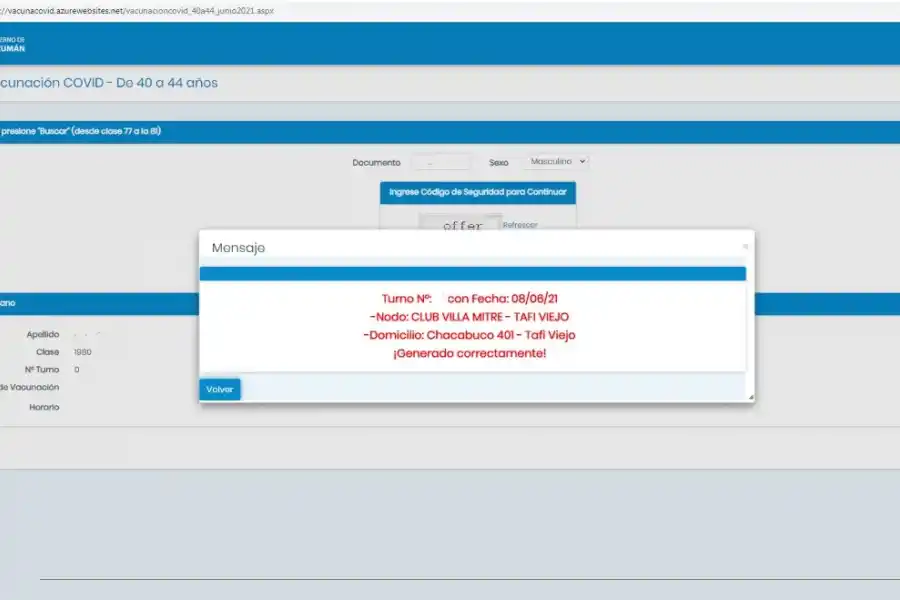Grab the dialog resize handle corner
Image resolution: width=900 pixels, height=600 pixels.
coord(750,397)
